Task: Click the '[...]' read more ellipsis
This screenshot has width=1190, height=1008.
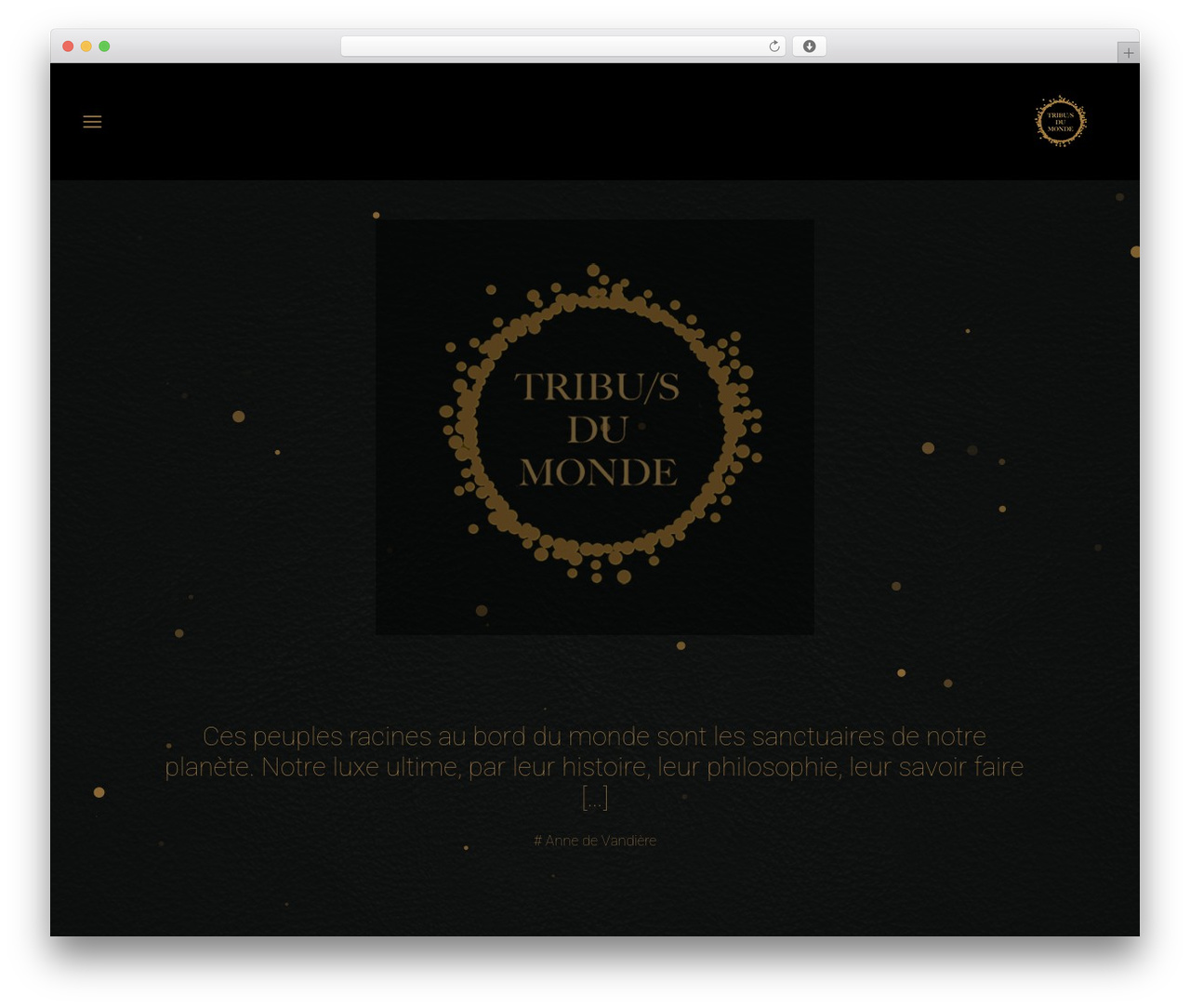Action: [595, 798]
